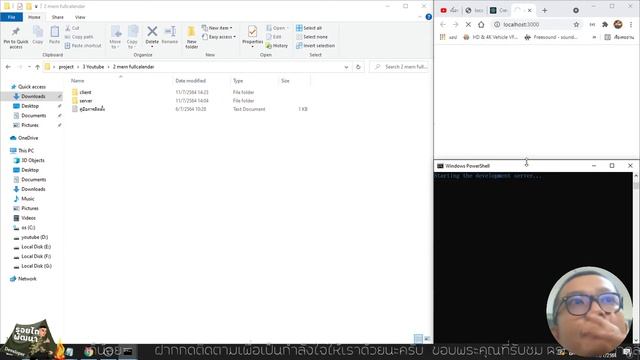Viewport: 640px width, 360px height.
Task: Expand the address bar history dropdown
Action: click(347, 67)
